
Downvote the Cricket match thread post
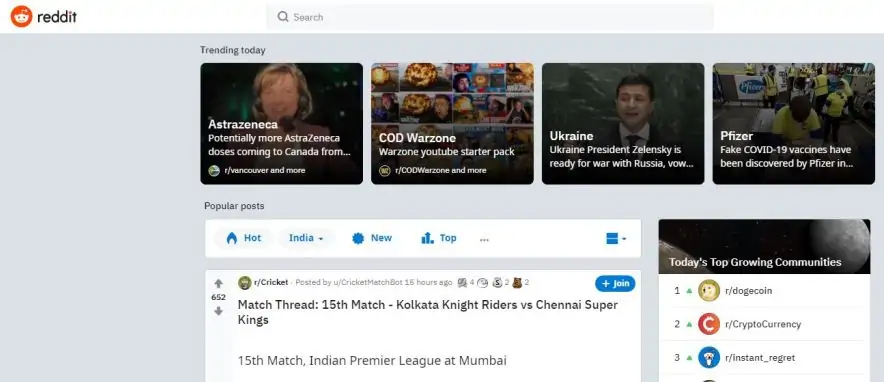218,311
